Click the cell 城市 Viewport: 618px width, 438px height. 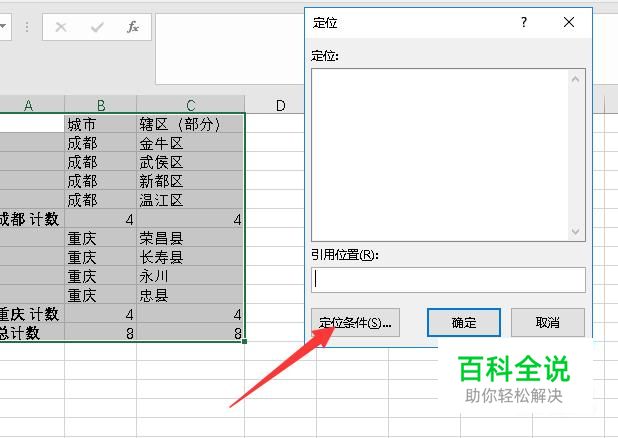[101, 124]
